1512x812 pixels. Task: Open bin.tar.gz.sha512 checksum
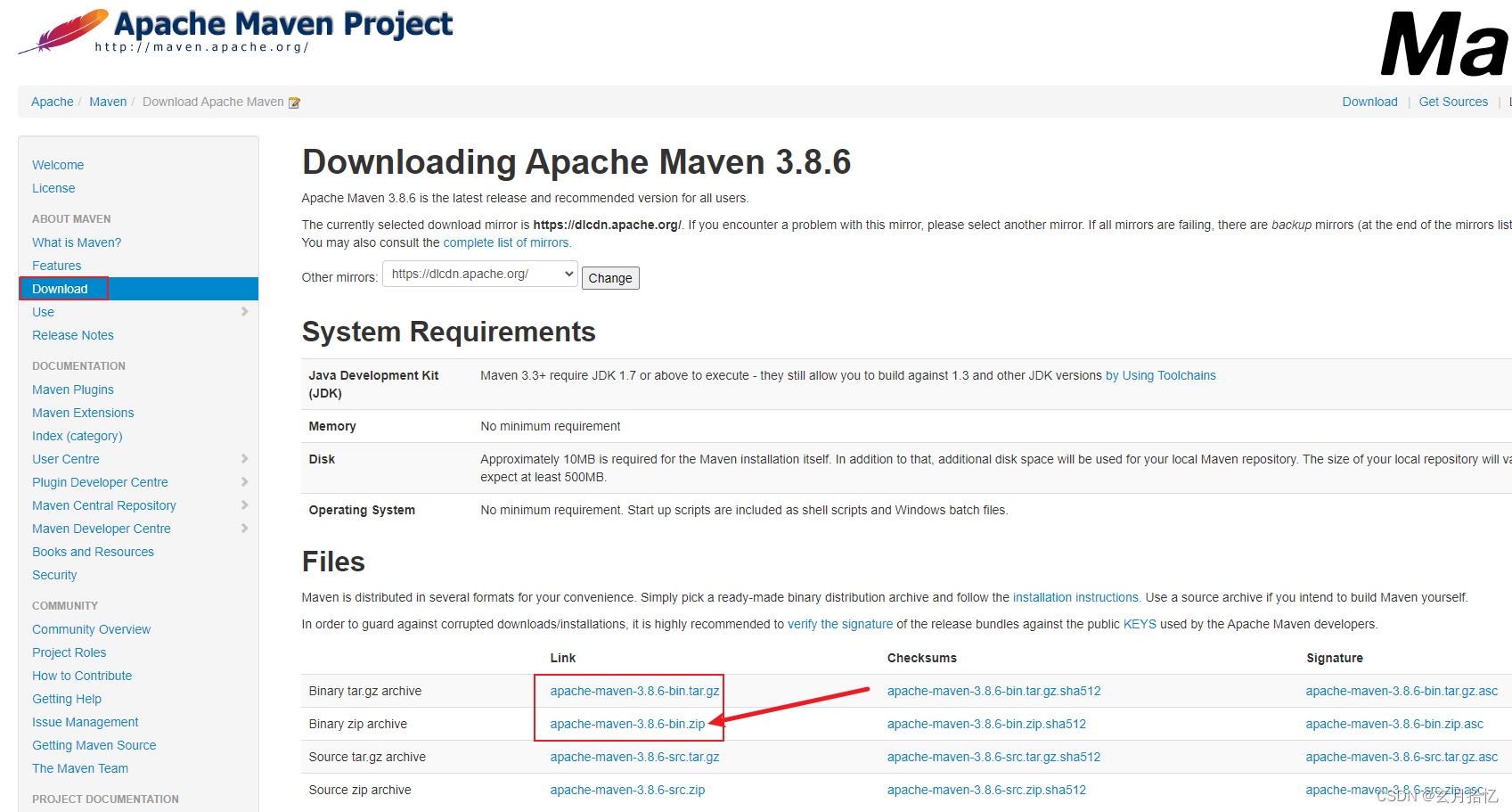click(x=994, y=691)
